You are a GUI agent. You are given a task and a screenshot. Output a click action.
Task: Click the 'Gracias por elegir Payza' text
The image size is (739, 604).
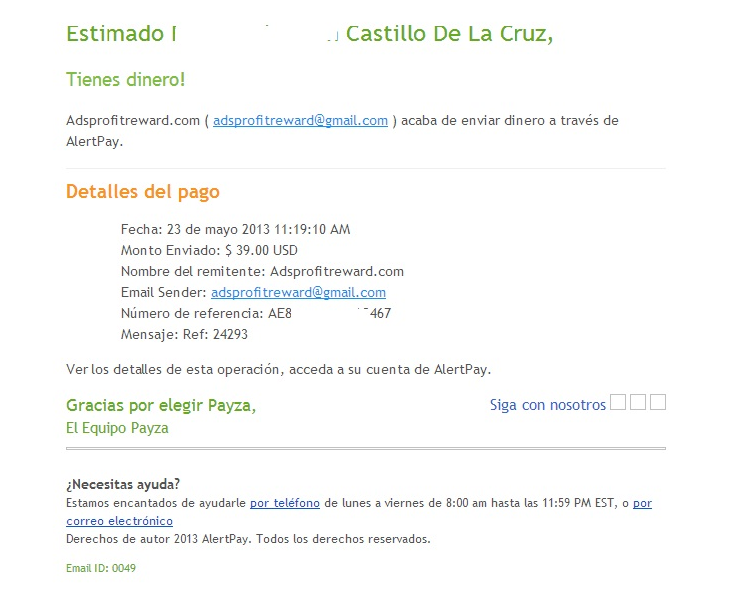[x=160, y=405]
